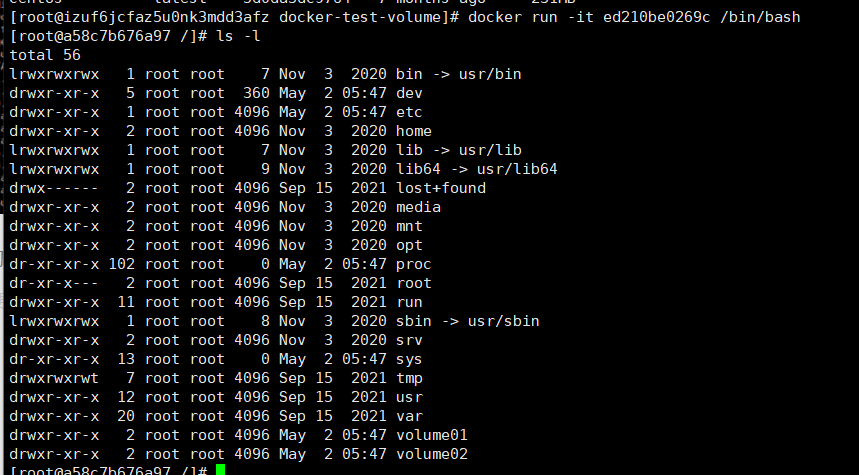Click the 'bin -> usr/bin' symlink entry
859x475 pixels.
pyautogui.click(x=459, y=74)
